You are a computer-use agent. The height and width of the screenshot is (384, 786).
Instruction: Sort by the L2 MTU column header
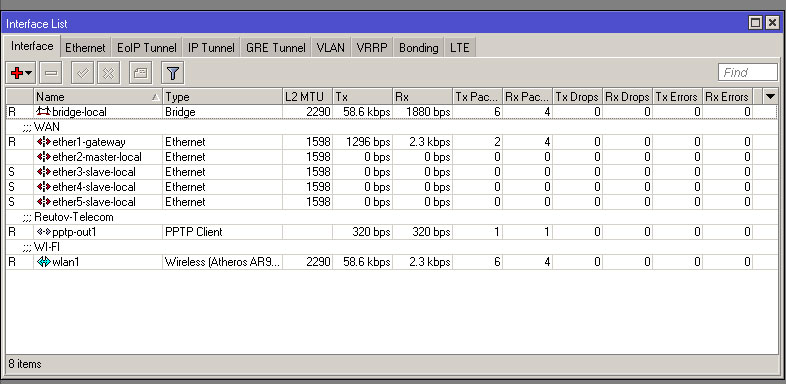(x=308, y=96)
